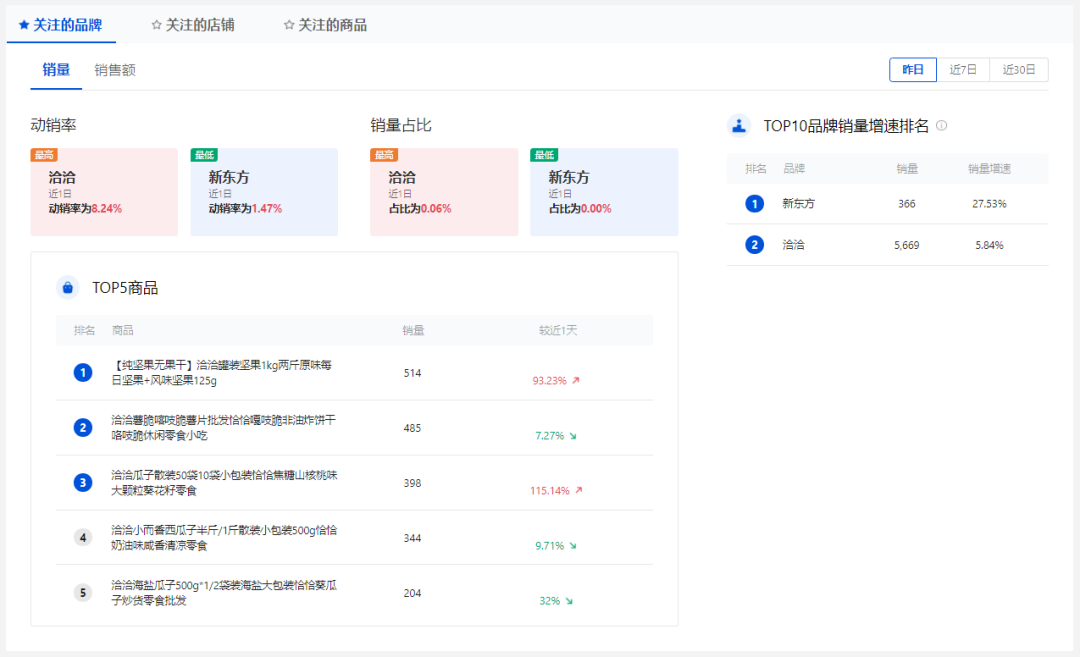Click sales figure 398
Screen dimensions: 1080x657
(413, 483)
